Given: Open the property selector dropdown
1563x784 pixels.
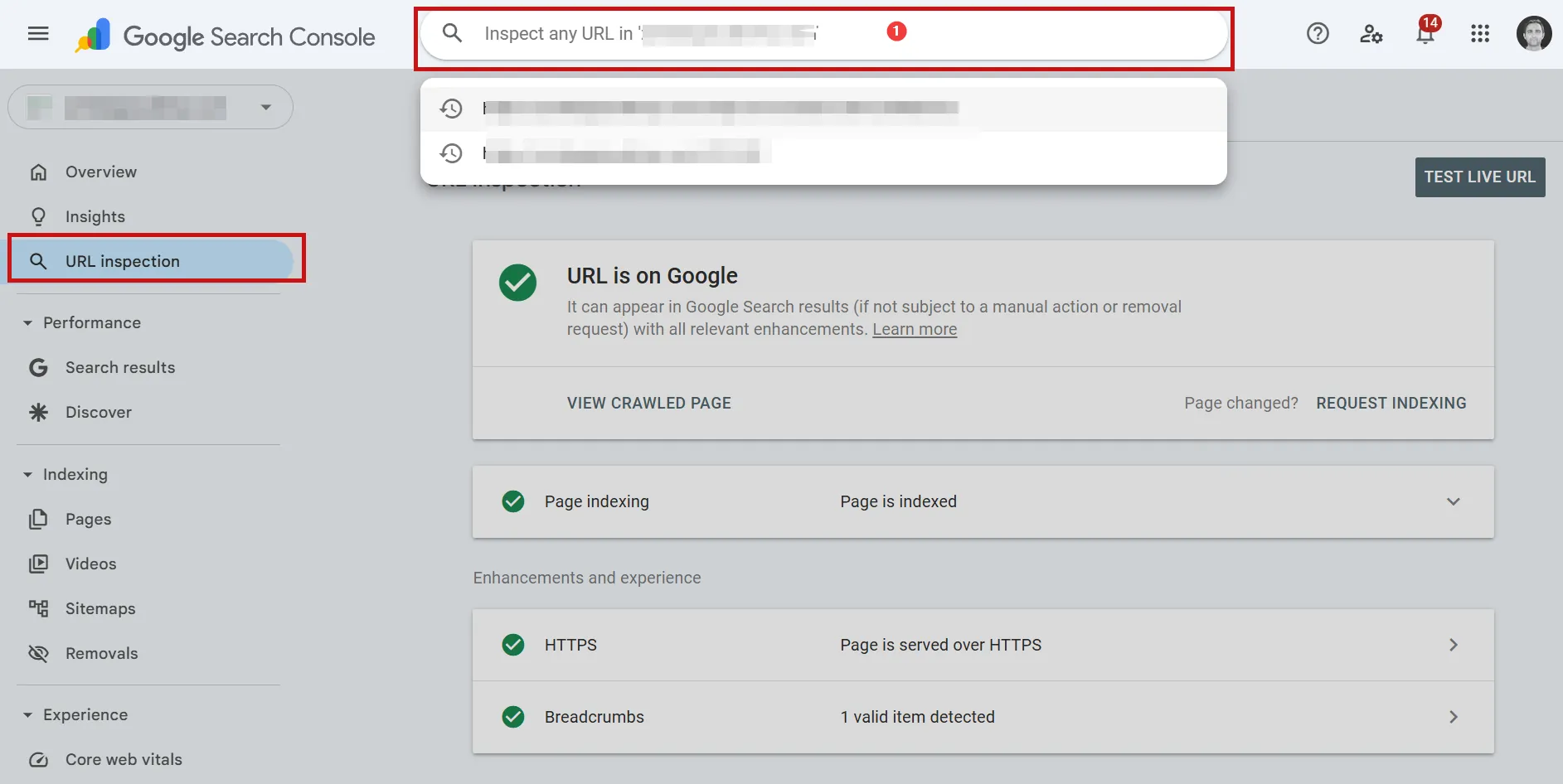Looking at the screenshot, I should (x=265, y=107).
